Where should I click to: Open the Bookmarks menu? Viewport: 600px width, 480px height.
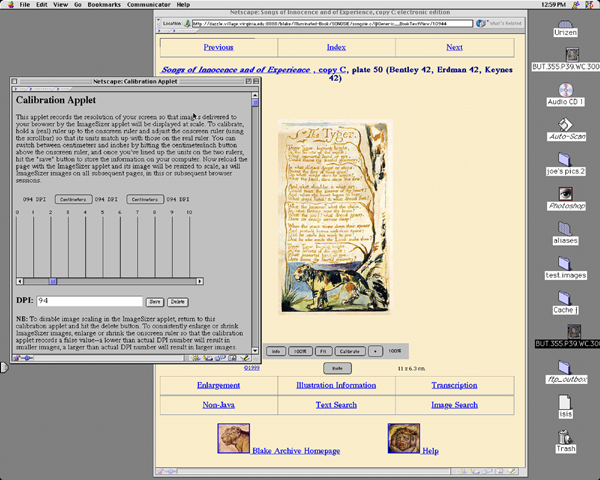click(104, 5)
